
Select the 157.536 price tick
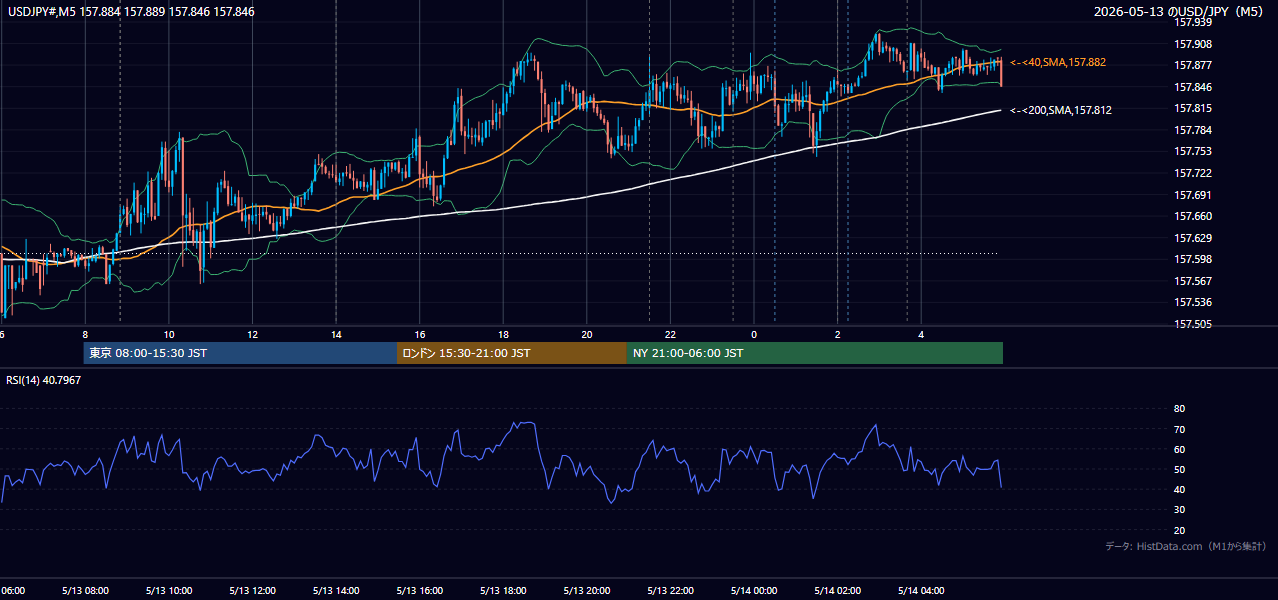pos(1194,302)
